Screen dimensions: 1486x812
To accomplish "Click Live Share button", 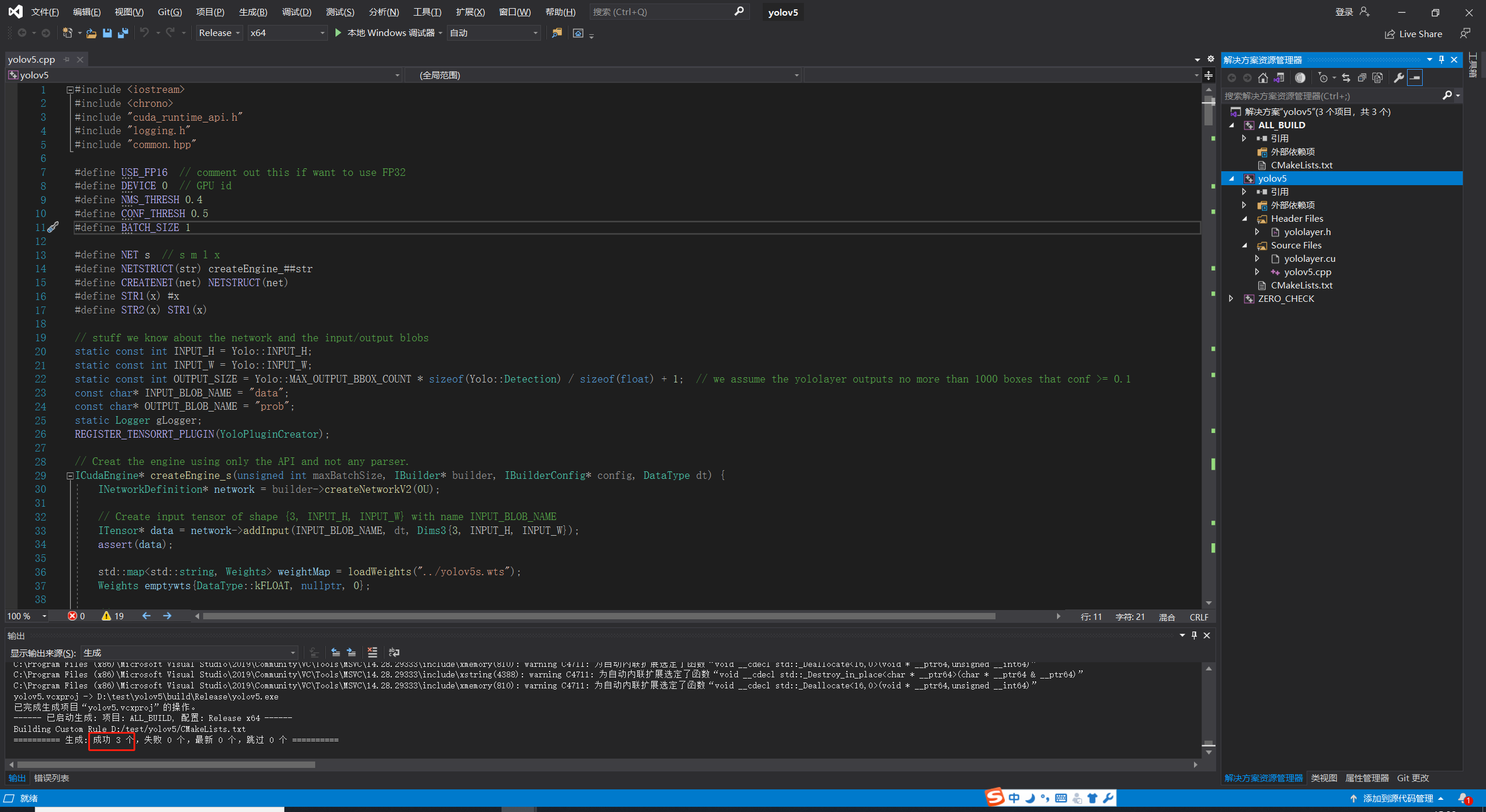I will [x=1413, y=34].
